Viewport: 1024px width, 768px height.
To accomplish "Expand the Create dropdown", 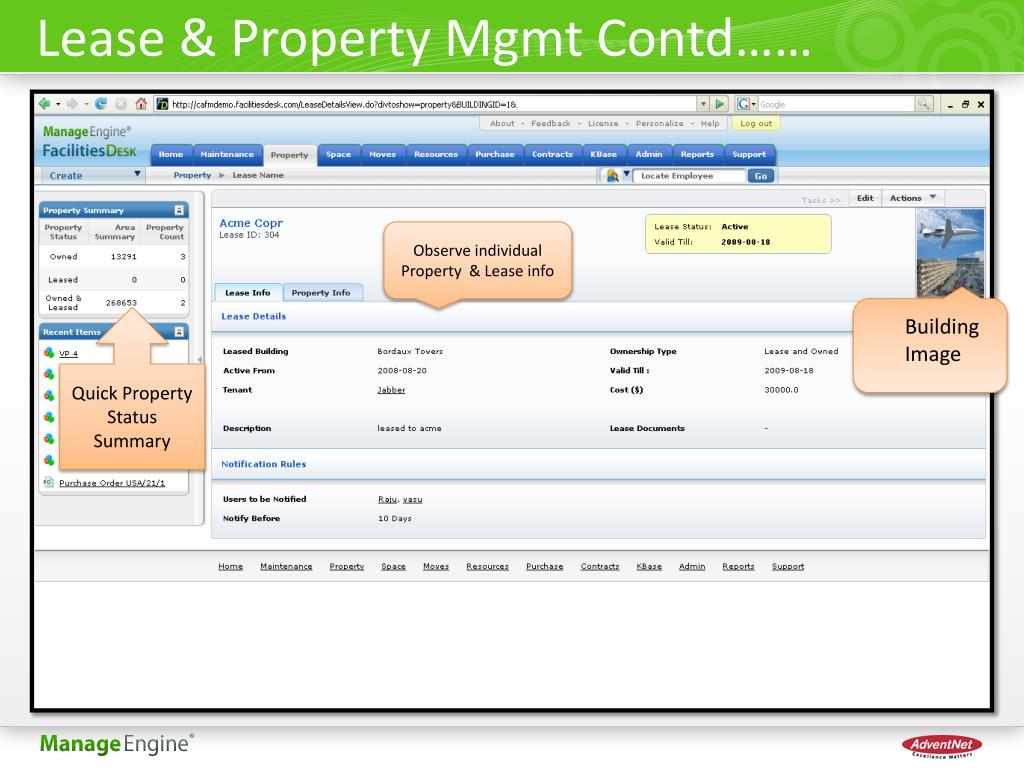I will (x=91, y=175).
